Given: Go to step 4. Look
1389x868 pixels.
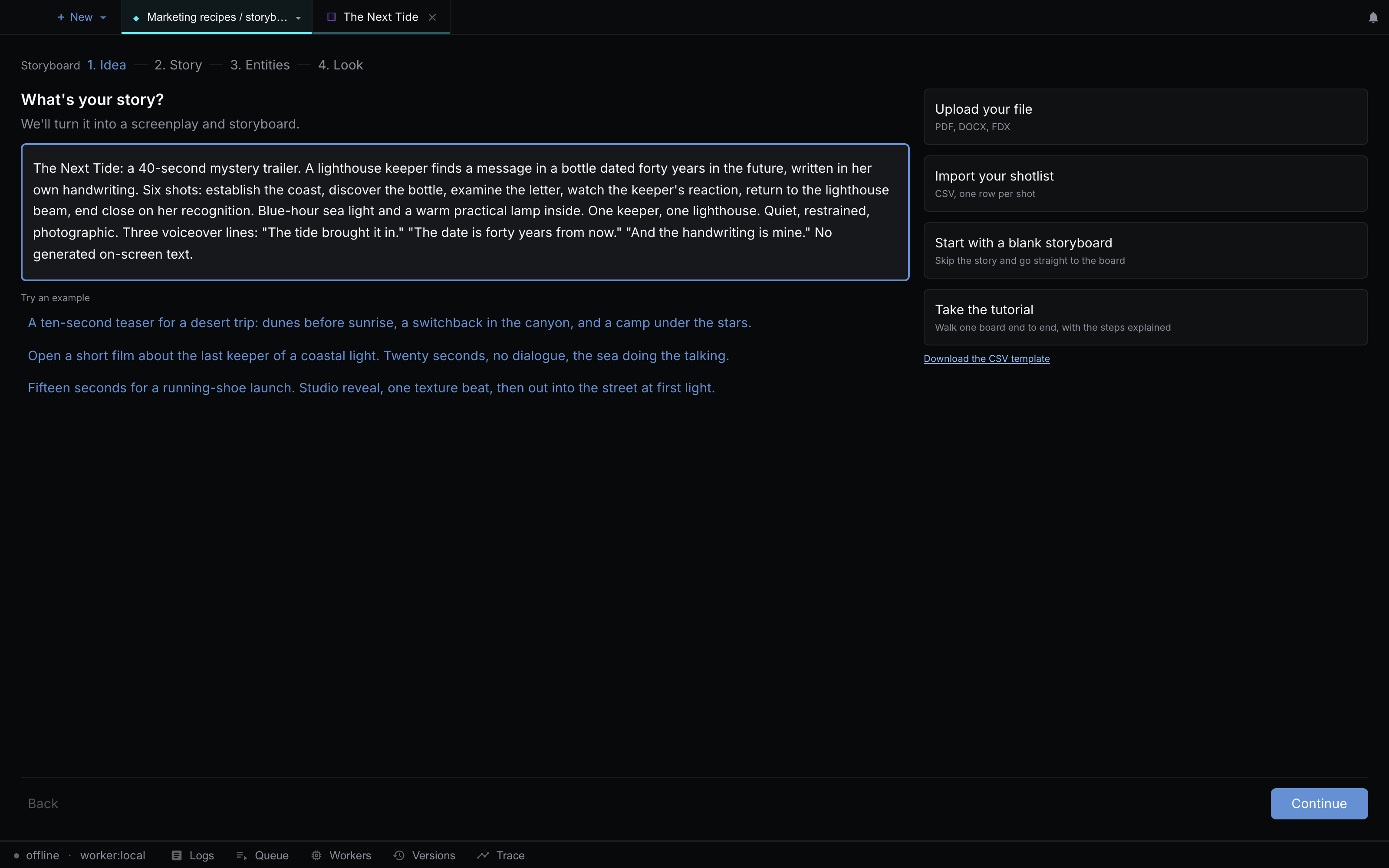Looking at the screenshot, I should pos(340,65).
